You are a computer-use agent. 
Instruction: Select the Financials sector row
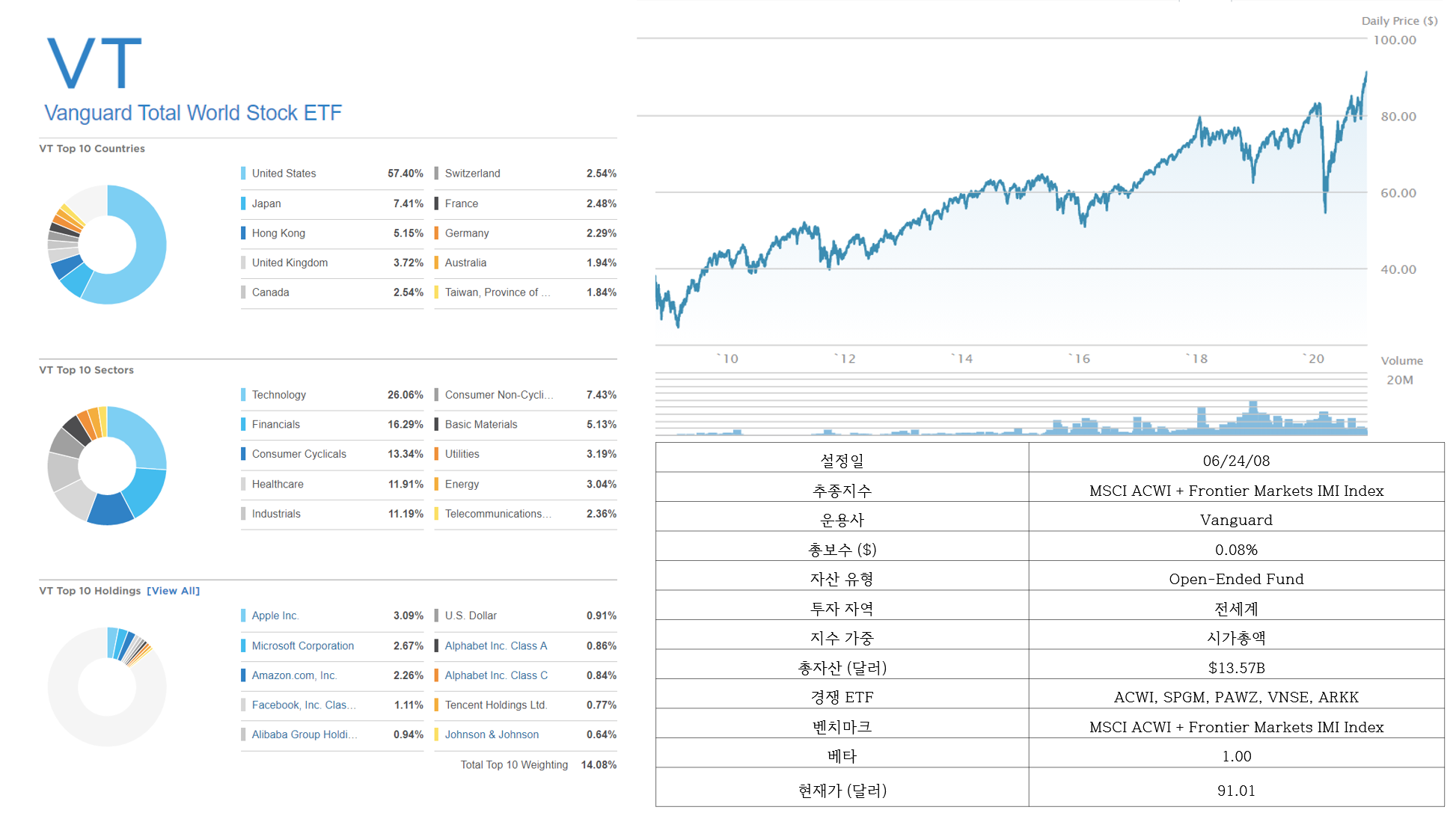coord(332,424)
